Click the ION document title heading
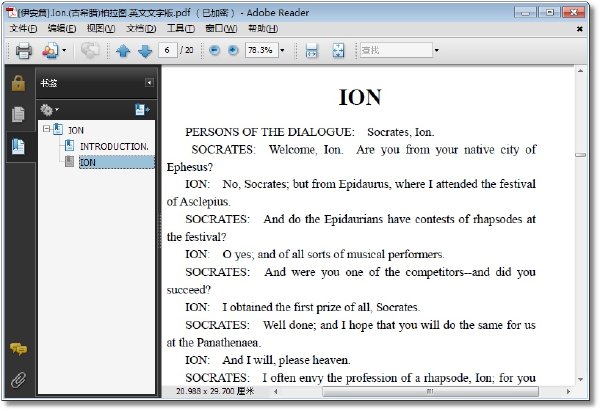The height and width of the screenshot is (411, 600). pyautogui.click(x=360, y=97)
